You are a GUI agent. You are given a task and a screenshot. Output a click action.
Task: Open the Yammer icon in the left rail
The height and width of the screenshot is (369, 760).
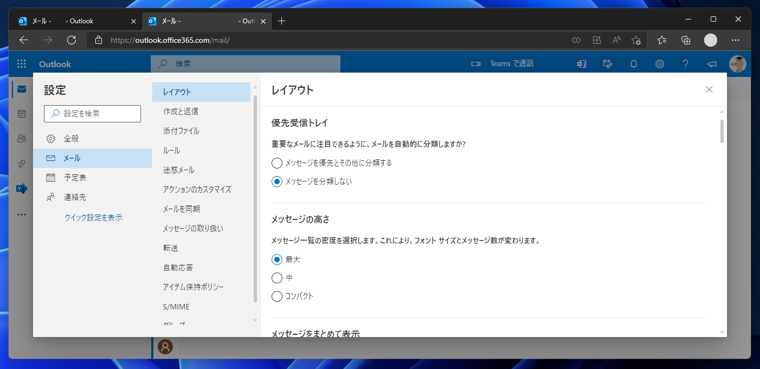[21, 189]
